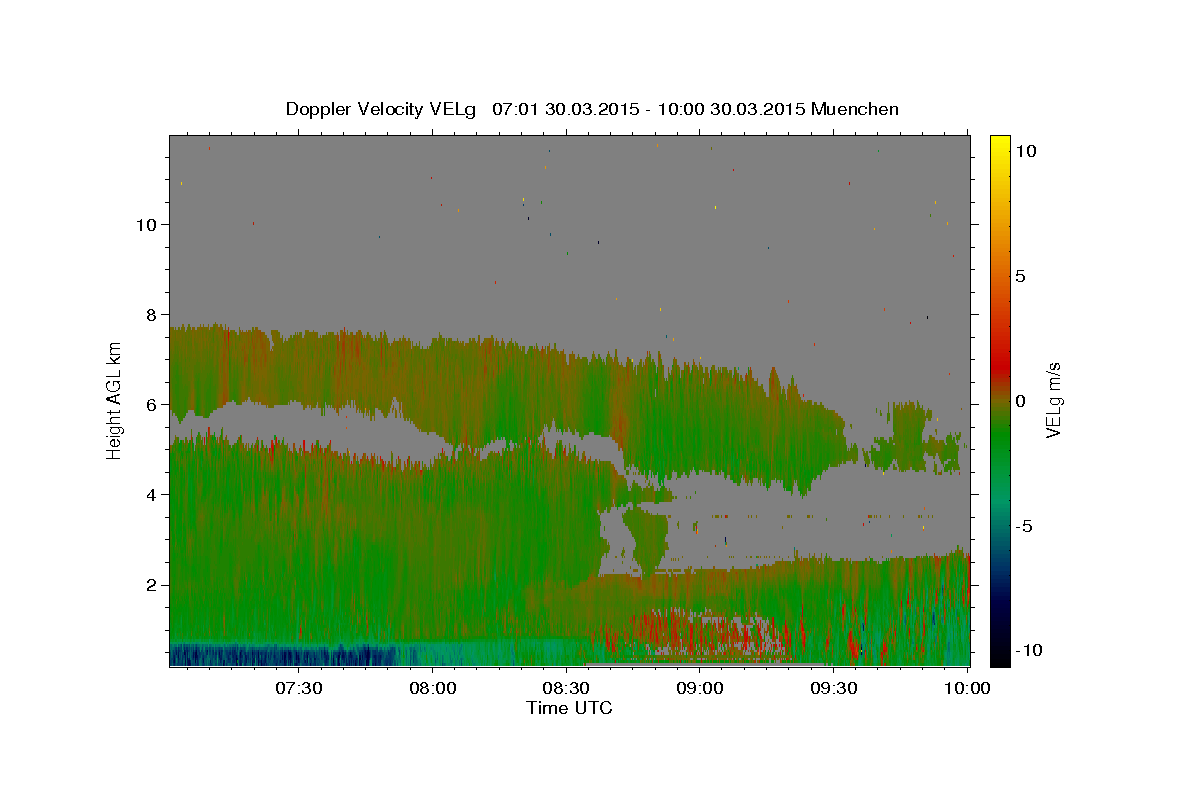Click colorbar tick label '0'
The image size is (1200, 800).
point(1020,401)
